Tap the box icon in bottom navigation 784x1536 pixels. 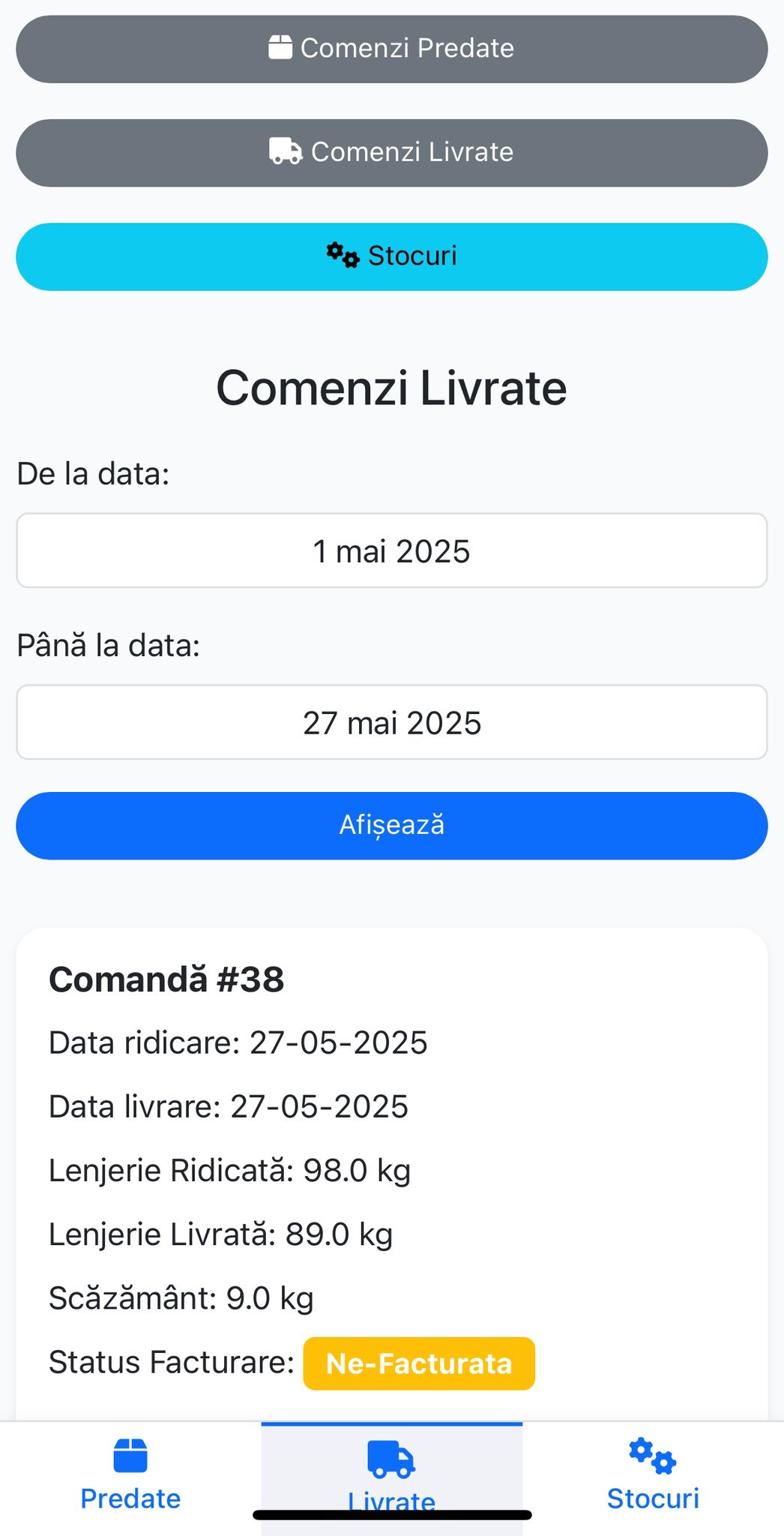[x=130, y=1456]
